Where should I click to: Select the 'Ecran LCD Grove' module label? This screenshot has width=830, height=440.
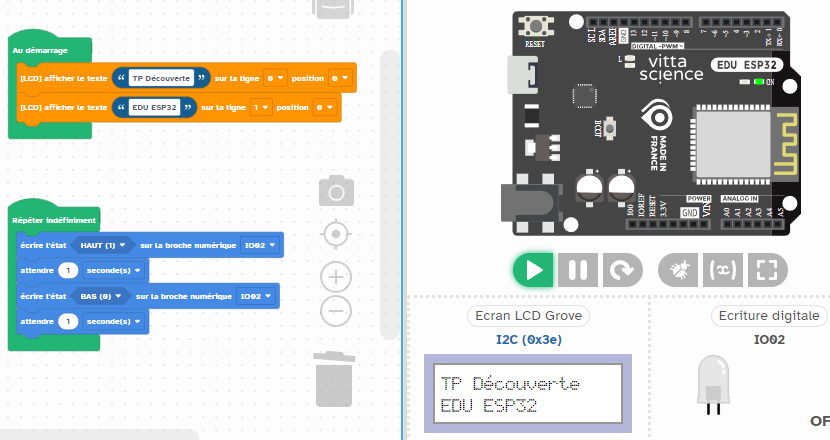528,316
